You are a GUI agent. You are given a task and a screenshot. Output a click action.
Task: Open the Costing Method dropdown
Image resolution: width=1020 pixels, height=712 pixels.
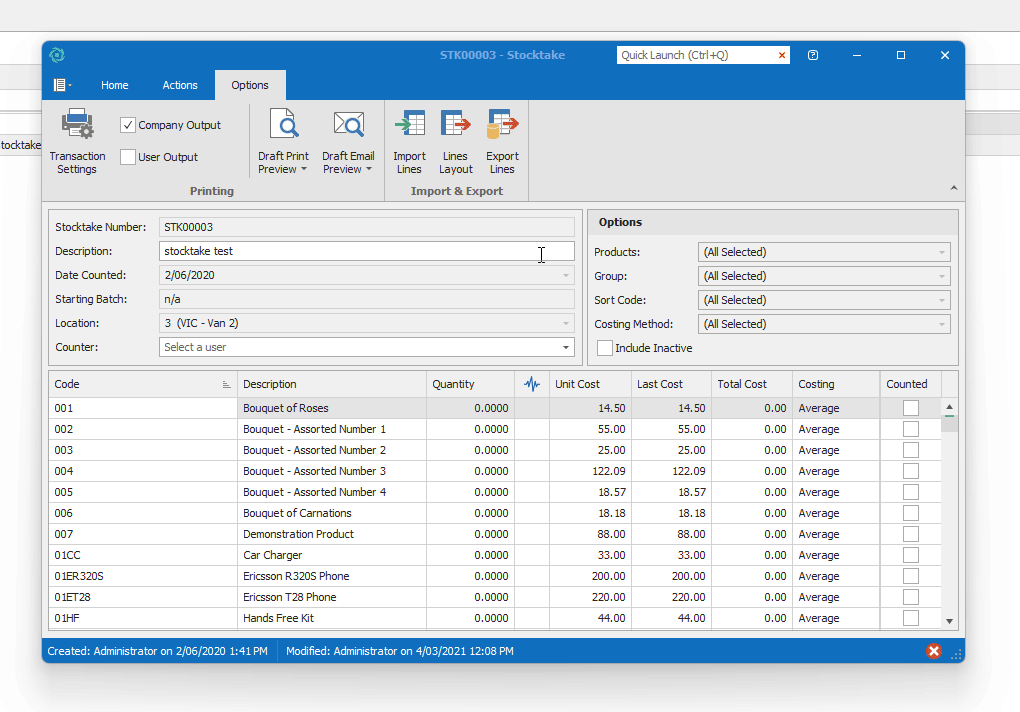coord(941,324)
